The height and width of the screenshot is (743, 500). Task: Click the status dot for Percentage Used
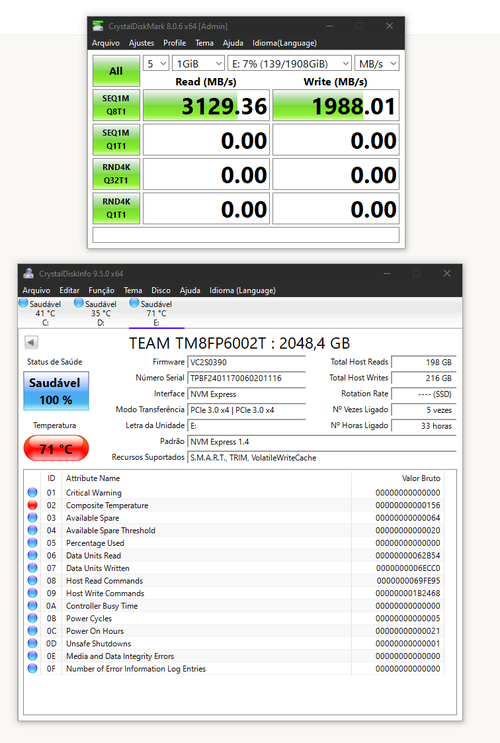(32, 543)
